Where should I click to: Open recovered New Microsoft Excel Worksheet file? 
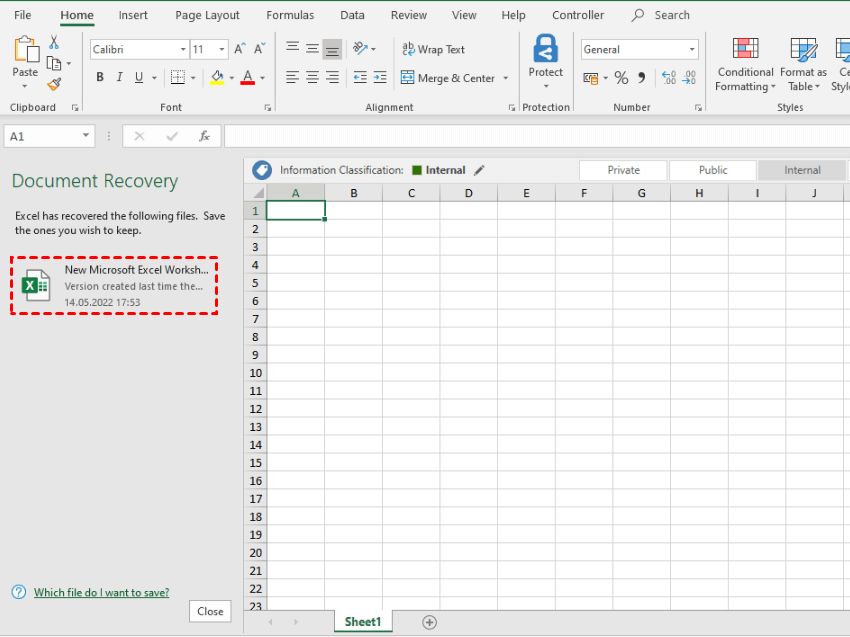point(114,286)
